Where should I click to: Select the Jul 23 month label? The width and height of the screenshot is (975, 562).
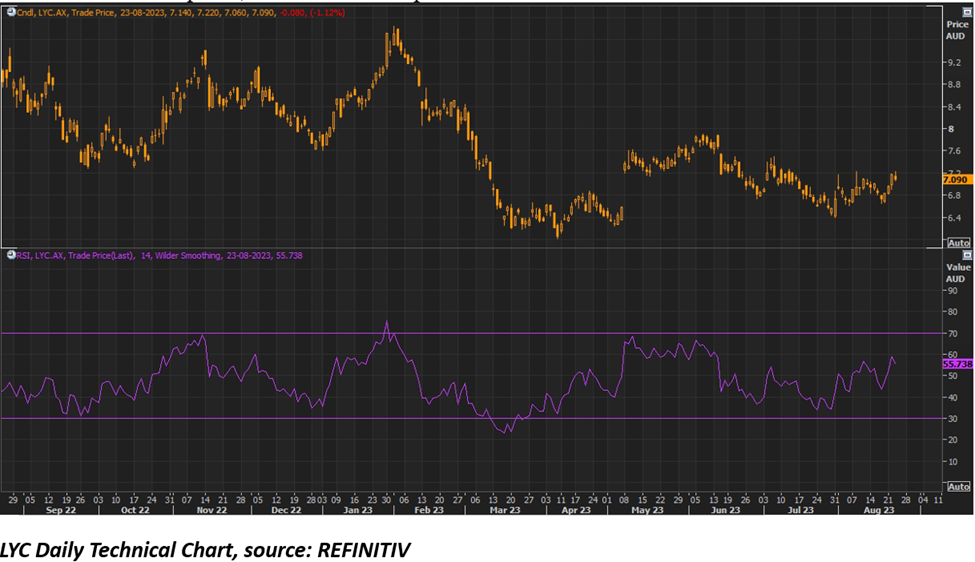coord(801,510)
